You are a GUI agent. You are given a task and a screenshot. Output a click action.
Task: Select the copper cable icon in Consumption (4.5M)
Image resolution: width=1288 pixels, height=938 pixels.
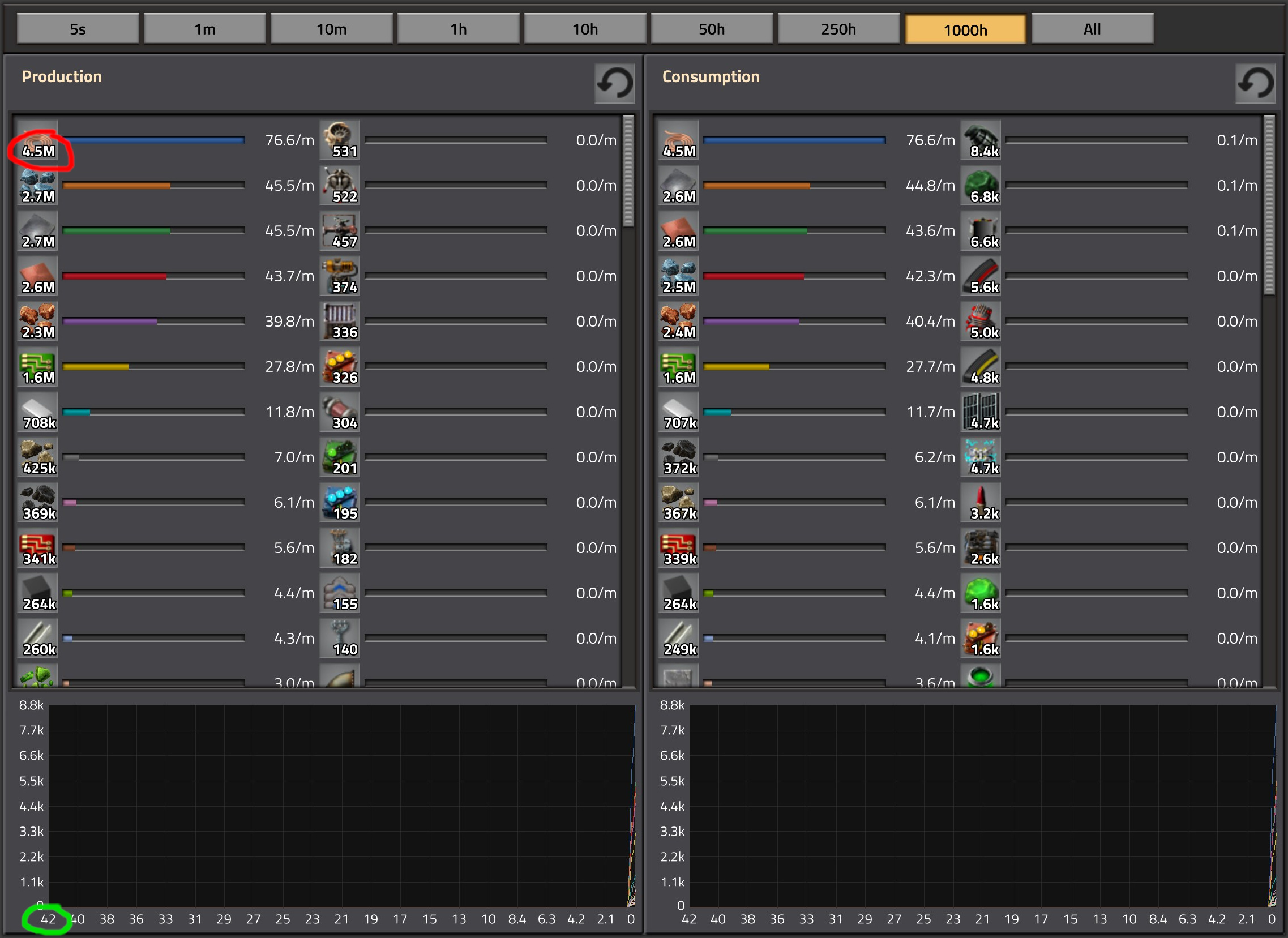[679, 140]
